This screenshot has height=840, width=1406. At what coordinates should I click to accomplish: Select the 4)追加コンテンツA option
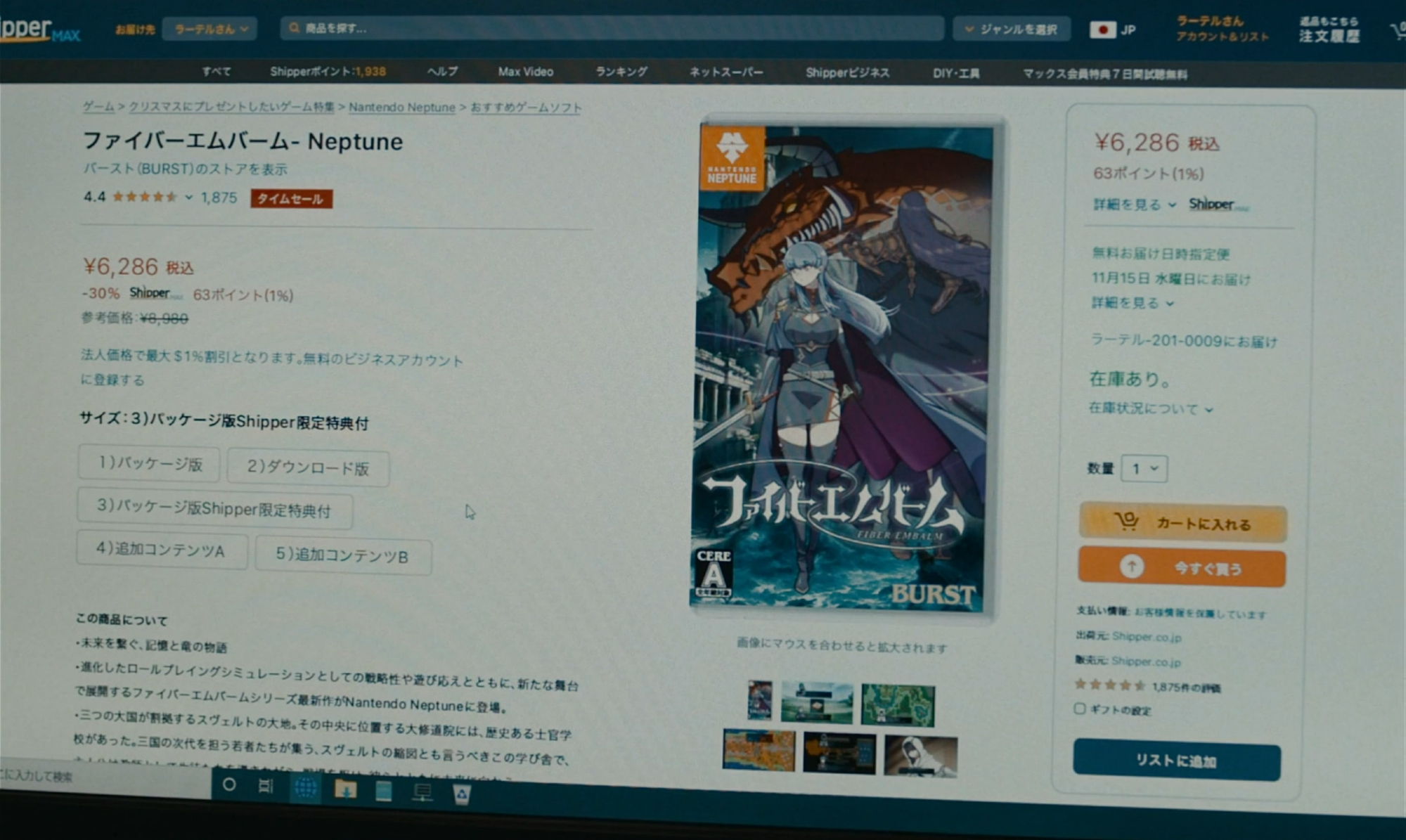point(161,550)
